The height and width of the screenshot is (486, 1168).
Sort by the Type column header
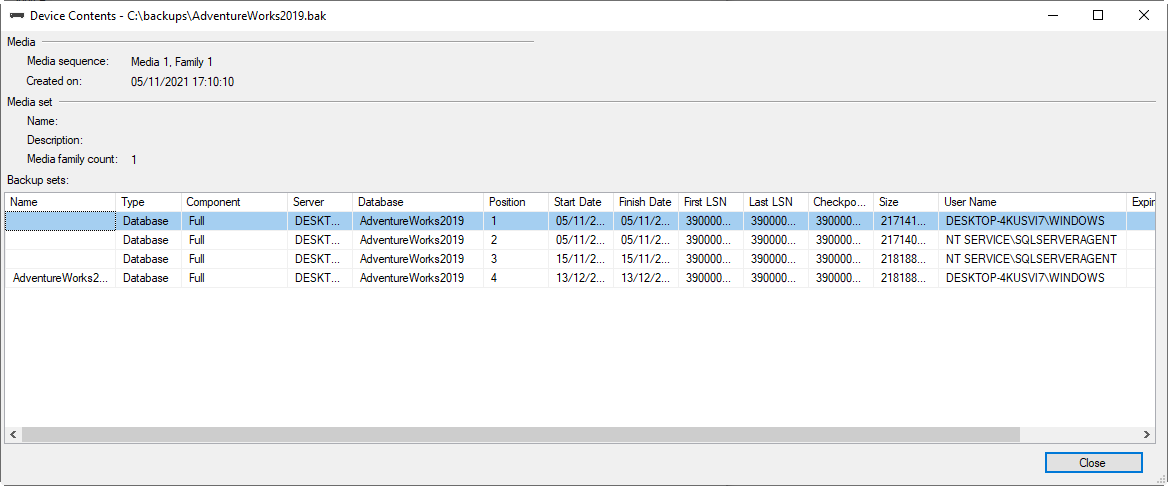pos(148,202)
